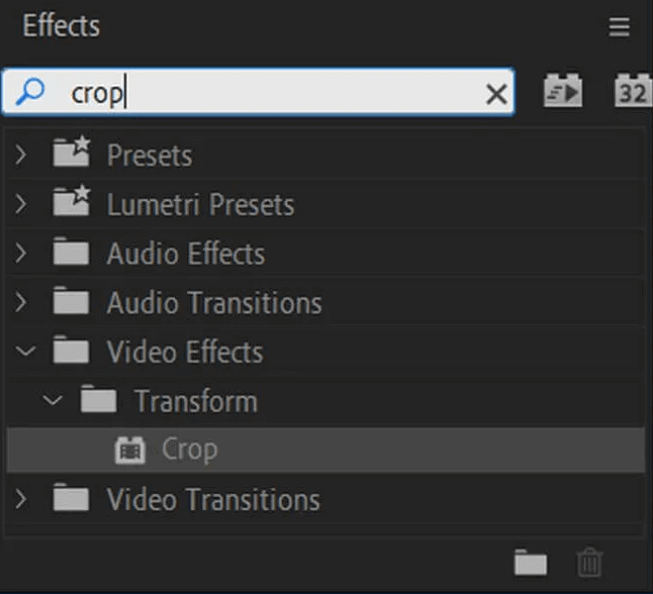This screenshot has width=653, height=594.
Task: Toggle the 32-bit Color effects filter
Action: (x=632, y=93)
